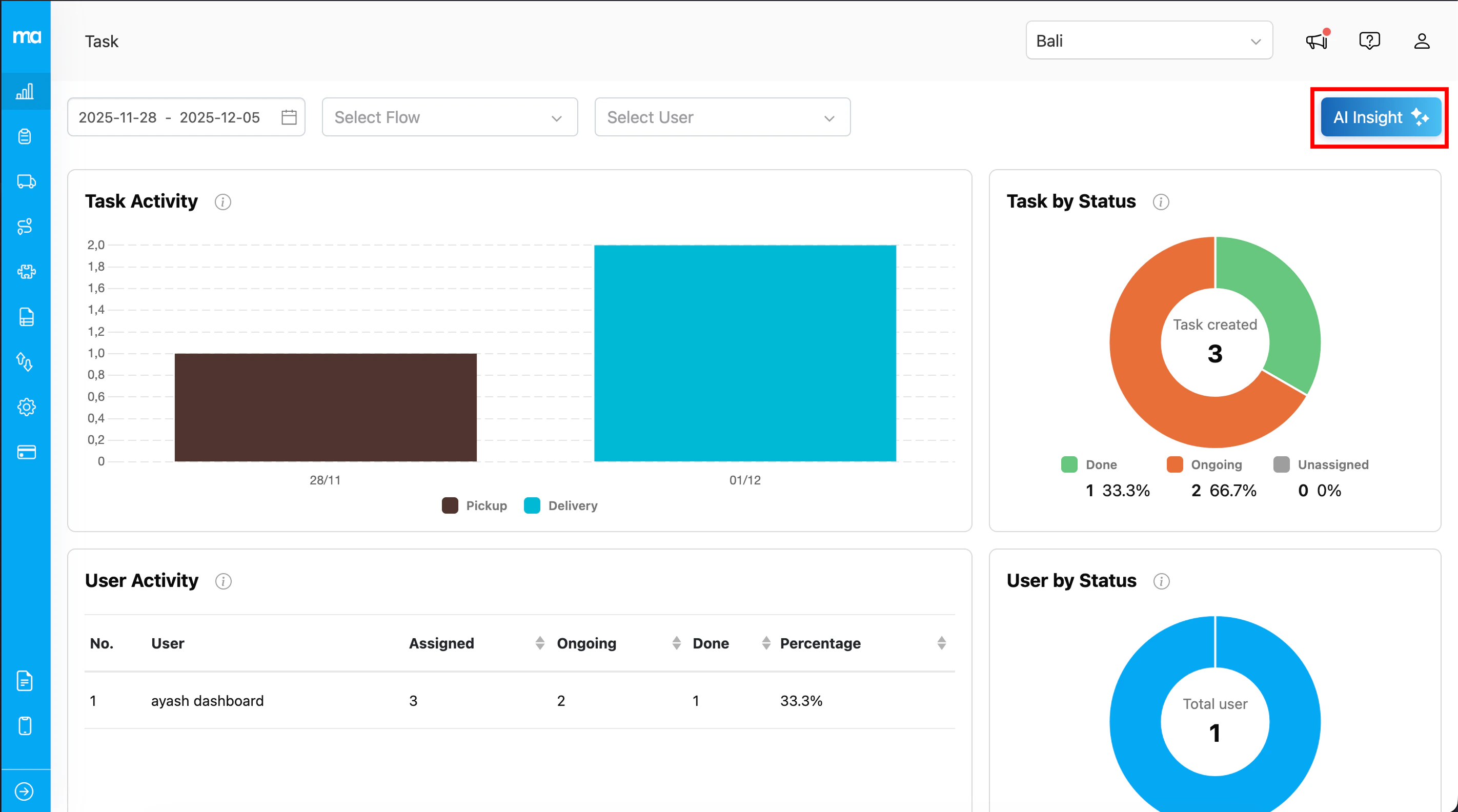Open the analytics dashboard panel
Image resolution: width=1458 pixels, height=812 pixels.
click(x=25, y=91)
